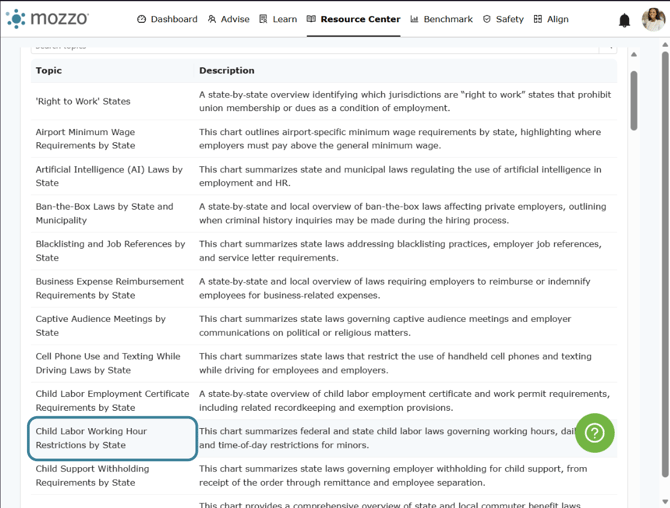The height and width of the screenshot is (508, 670).
Task: Open Airport Minimum Wage Requirements topic
Action: click(x=85, y=138)
